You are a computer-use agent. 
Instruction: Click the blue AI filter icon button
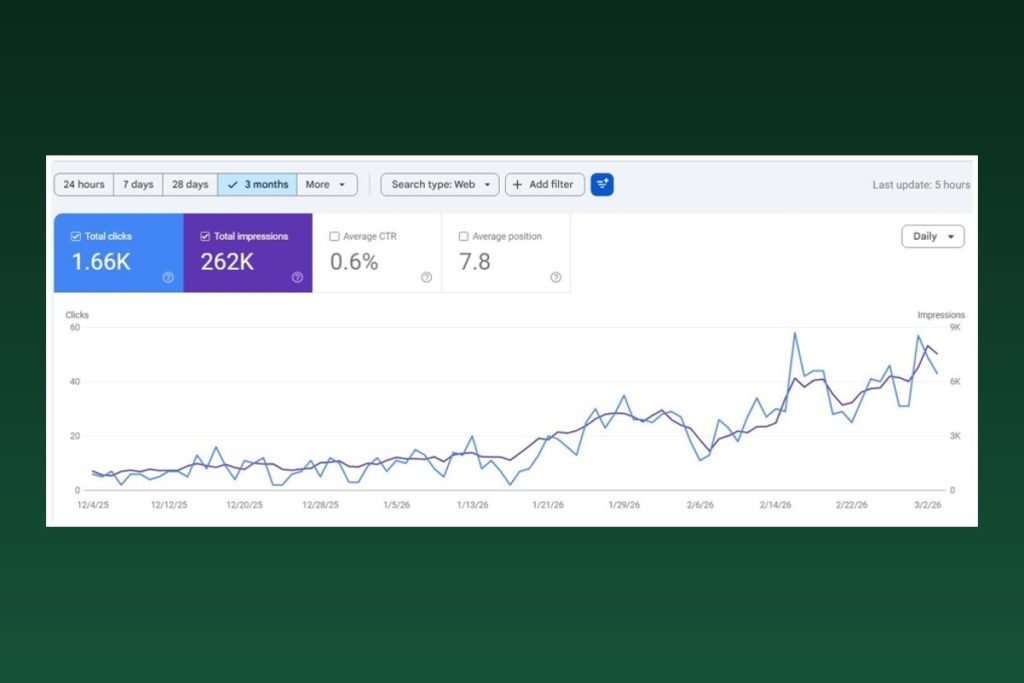602,184
